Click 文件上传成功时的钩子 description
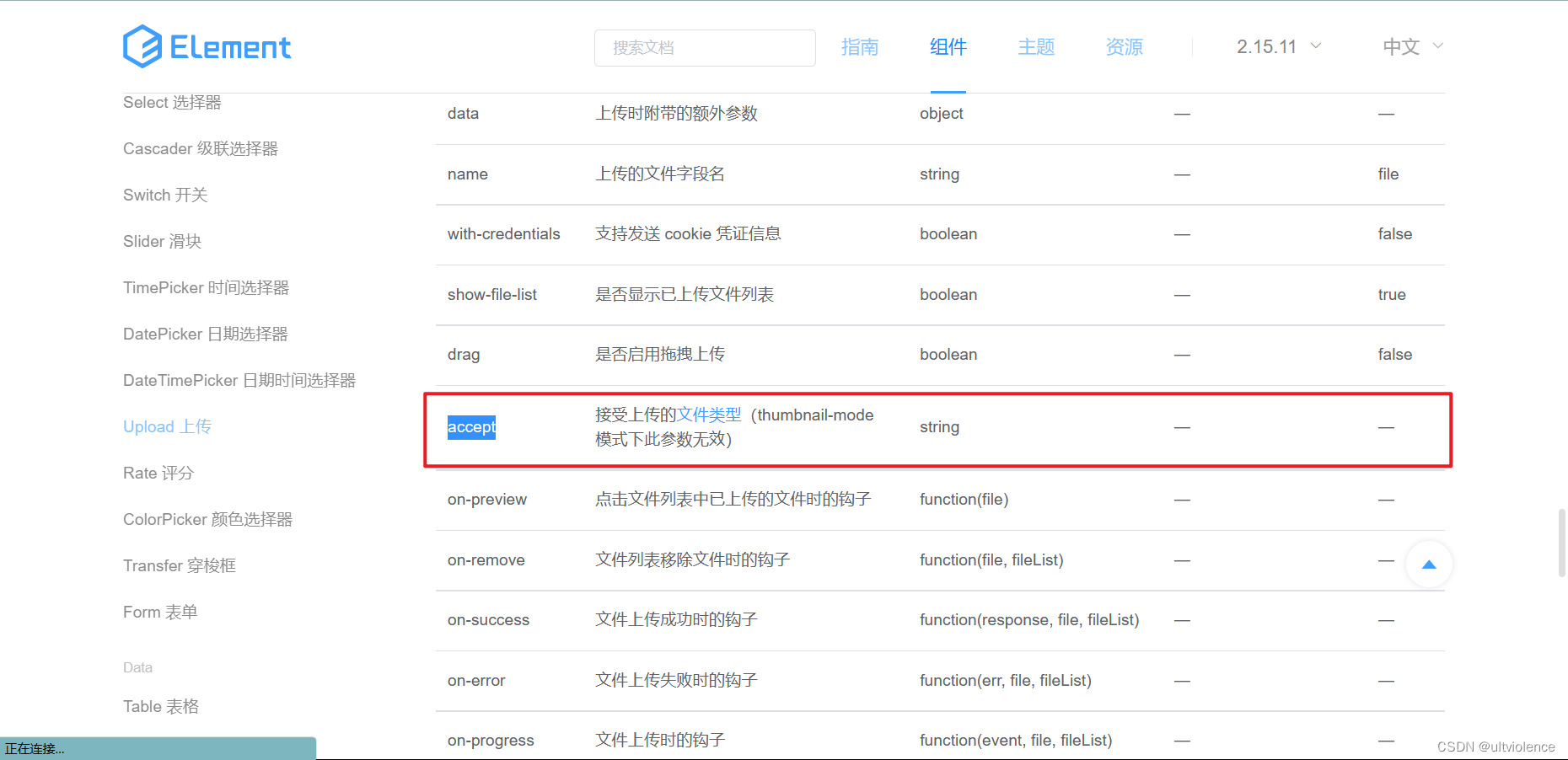1568x760 pixels. click(x=677, y=620)
